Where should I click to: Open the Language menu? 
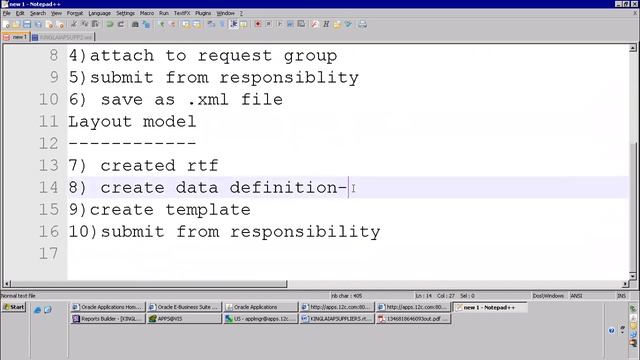click(x=100, y=13)
